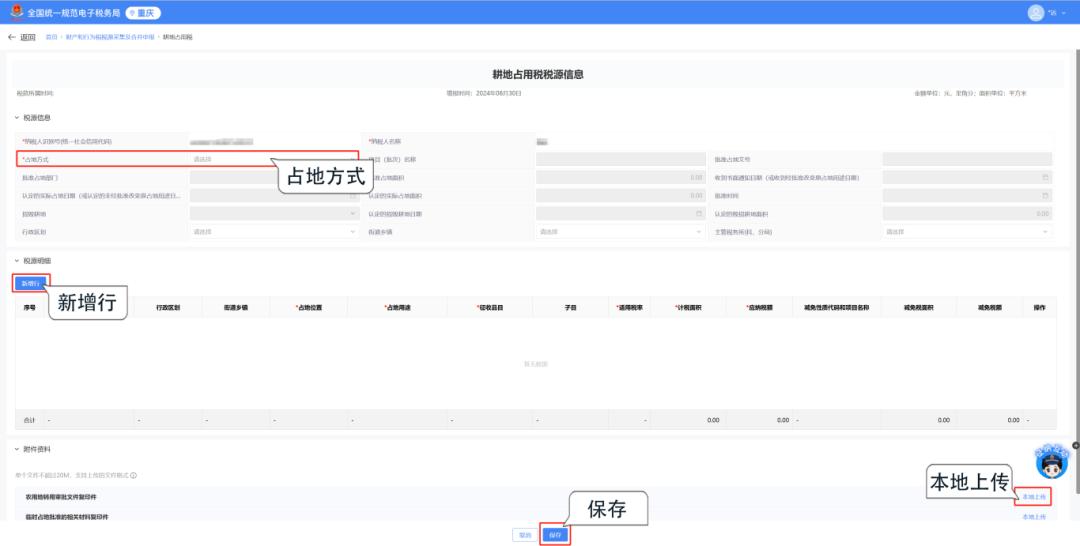Image resolution: width=1080 pixels, height=546 pixels.
Task: Go to 首页 in breadcrumb
Action: pos(51,37)
